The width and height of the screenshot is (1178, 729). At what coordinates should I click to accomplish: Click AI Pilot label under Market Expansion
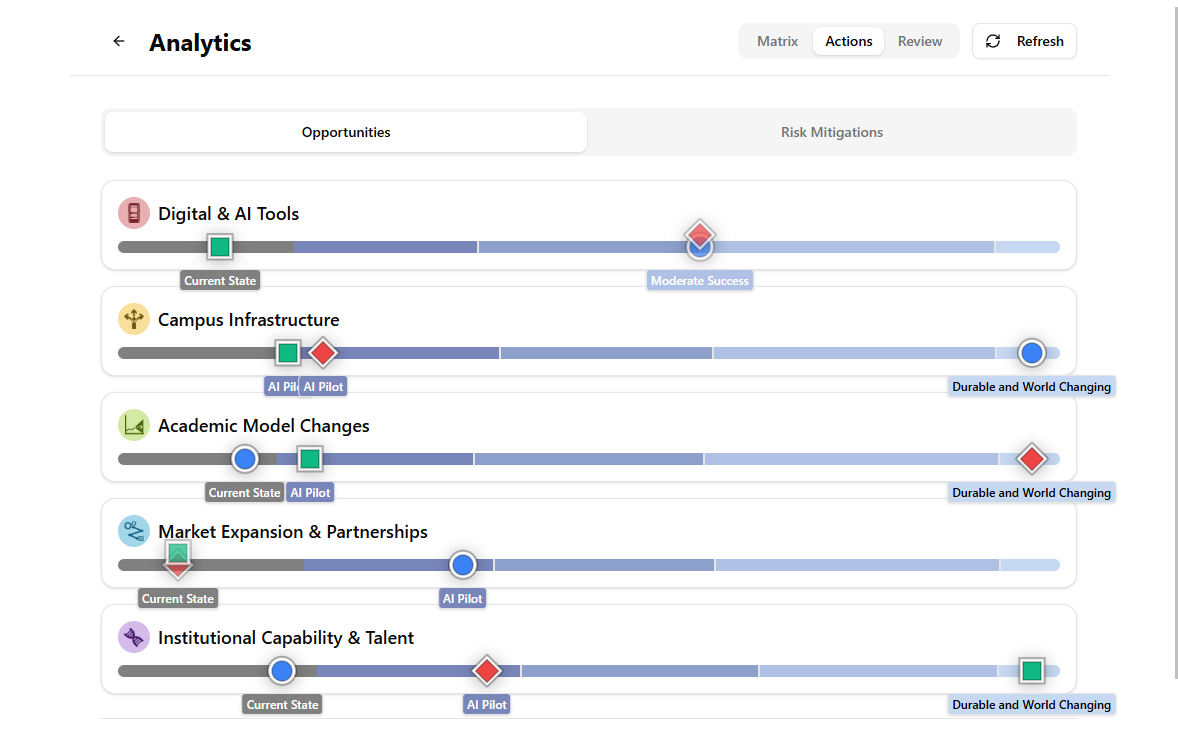[463, 598]
